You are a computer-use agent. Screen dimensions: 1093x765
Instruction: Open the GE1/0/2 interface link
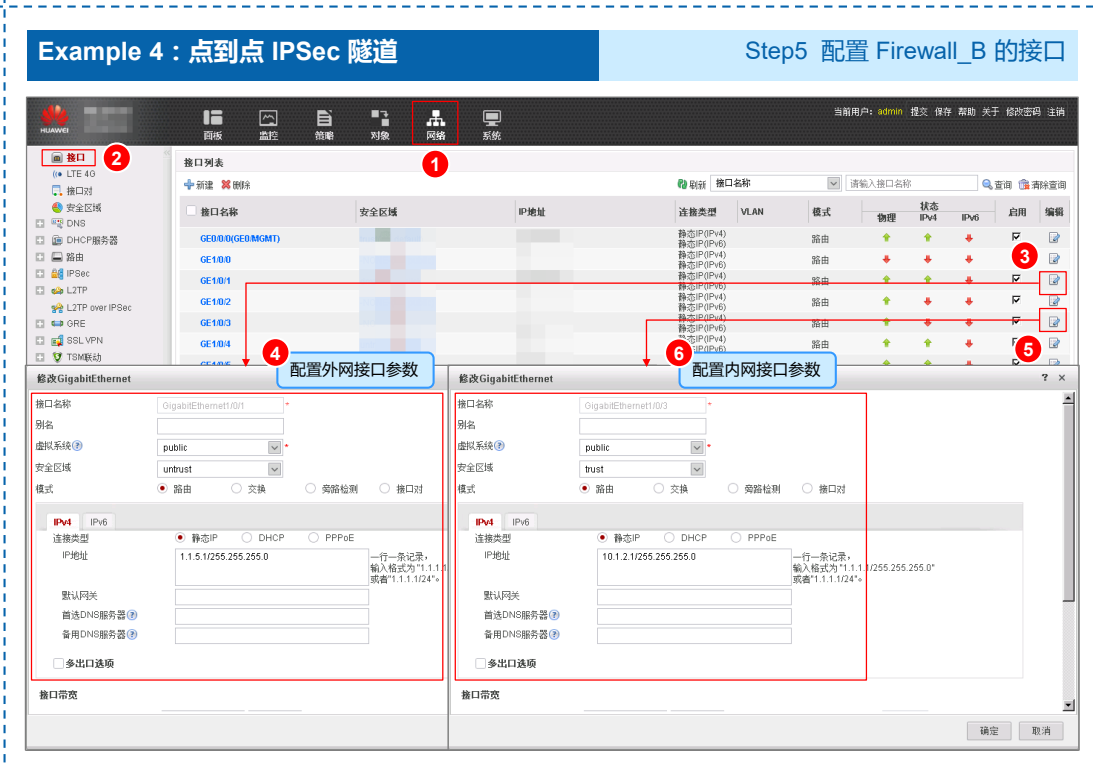point(215,302)
